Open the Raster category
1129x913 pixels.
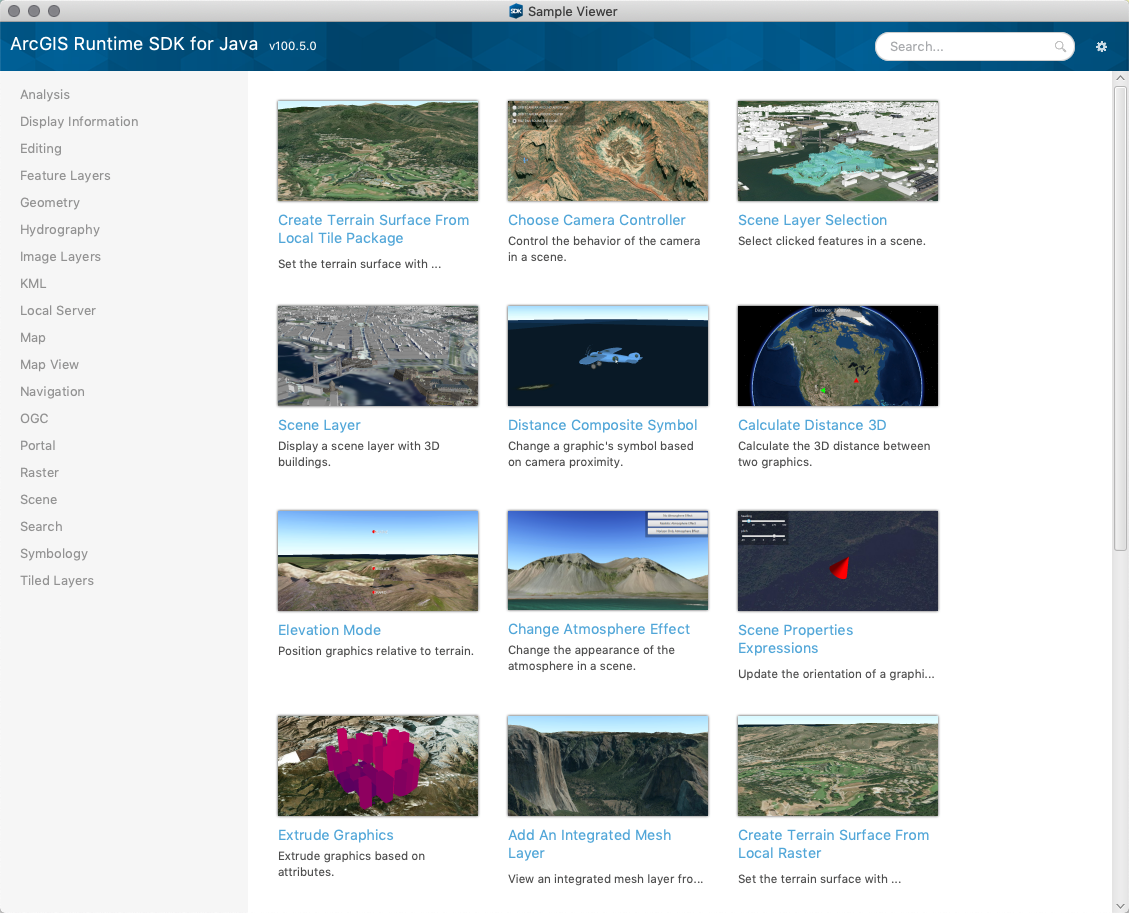(40, 472)
